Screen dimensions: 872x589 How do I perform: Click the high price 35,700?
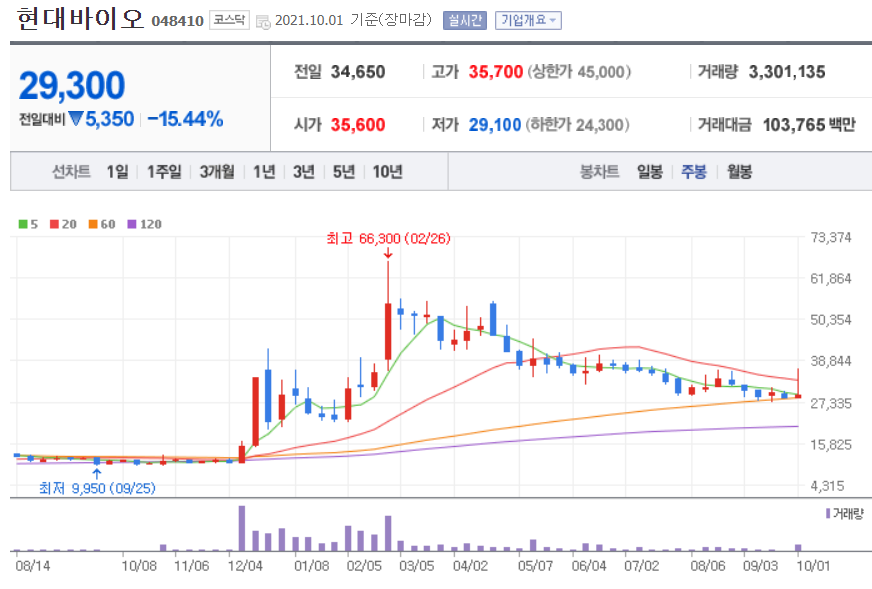(496, 72)
